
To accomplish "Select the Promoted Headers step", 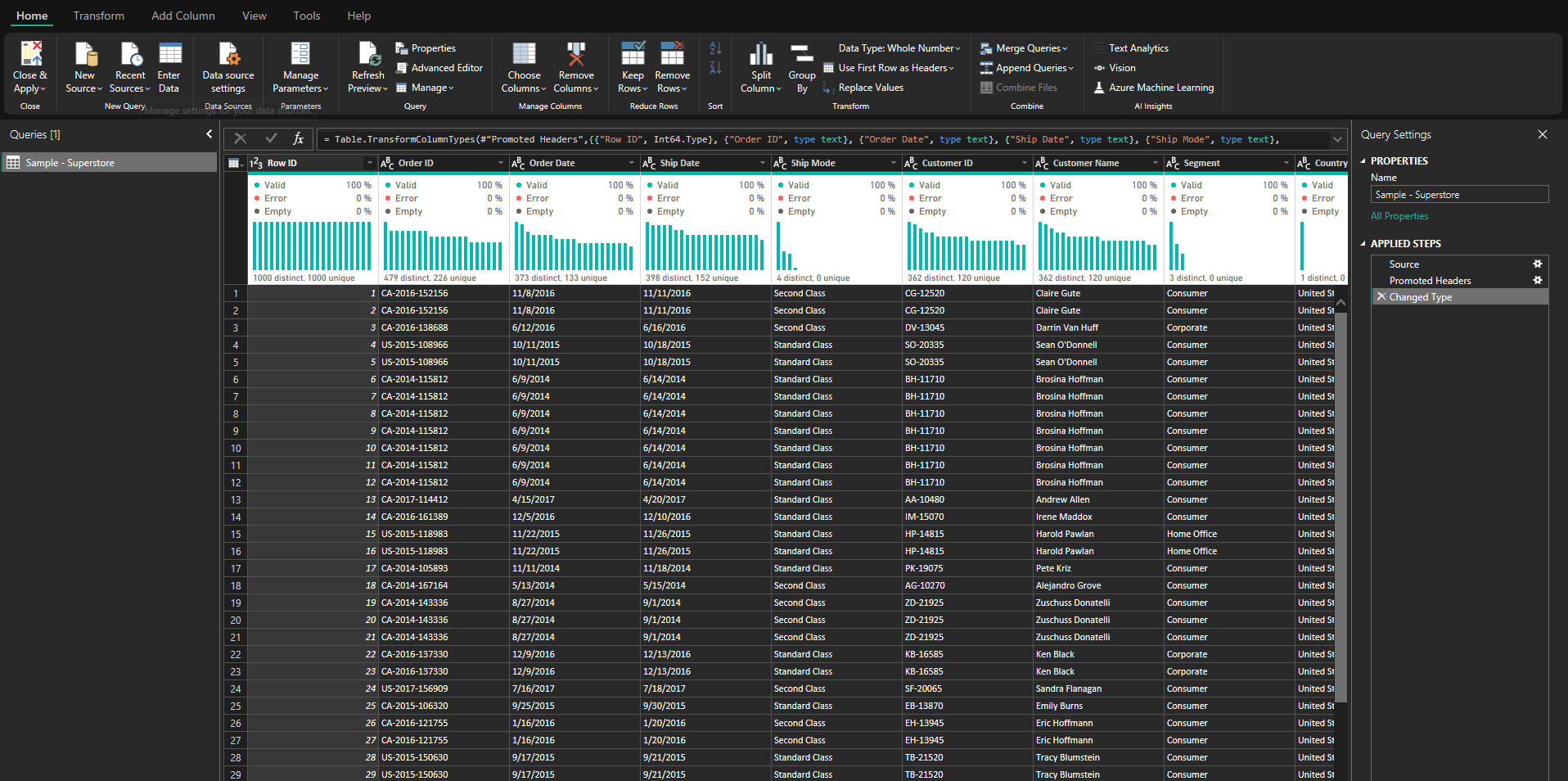I will (1430, 281).
